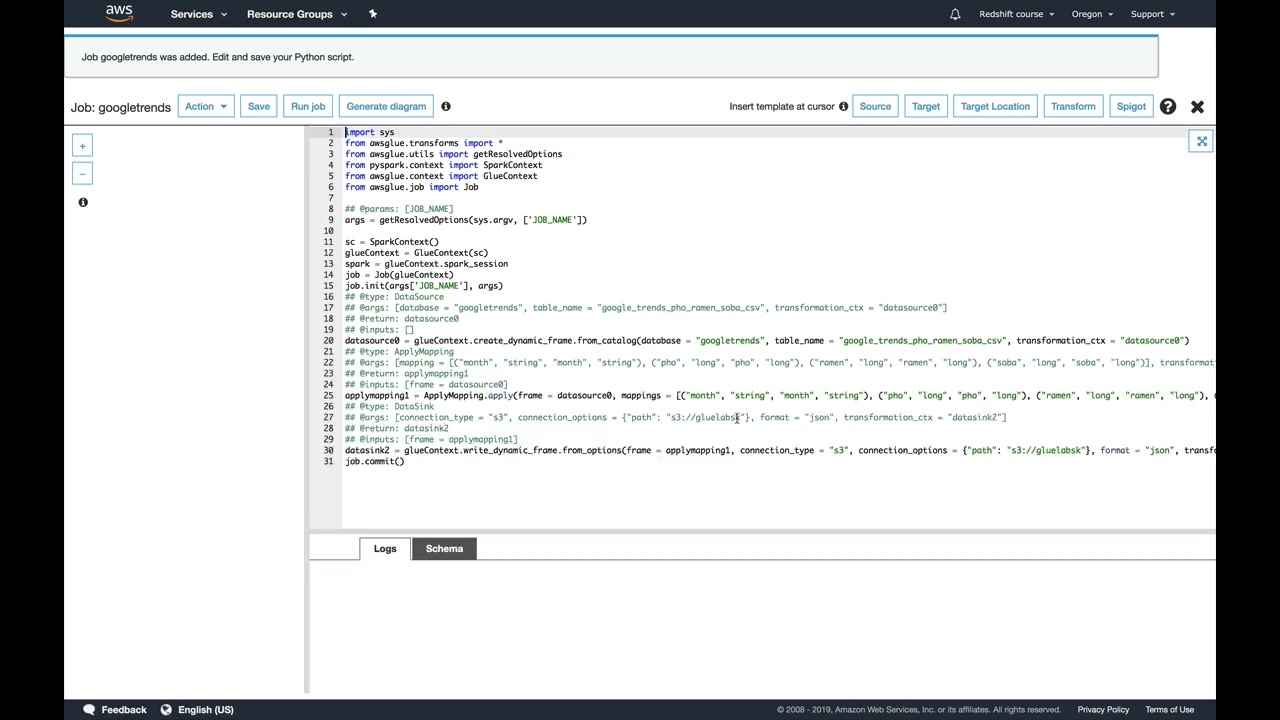Click line 31 job.commit() in code editor

(375, 461)
